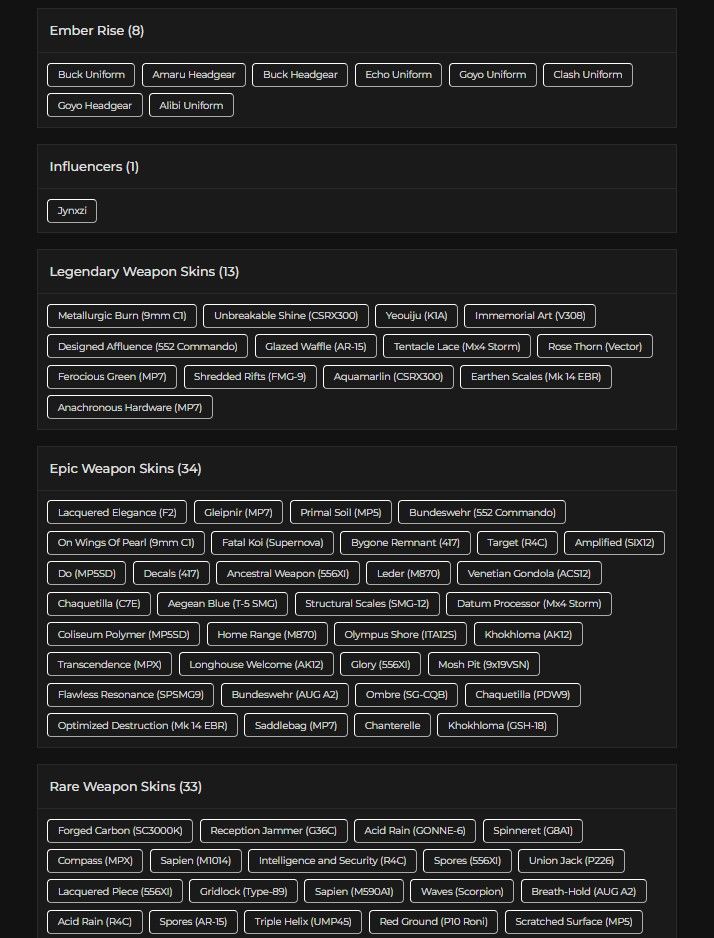Open Legendary Weapon Skins (13) section header
This screenshot has width=714, height=938.
tap(144, 272)
